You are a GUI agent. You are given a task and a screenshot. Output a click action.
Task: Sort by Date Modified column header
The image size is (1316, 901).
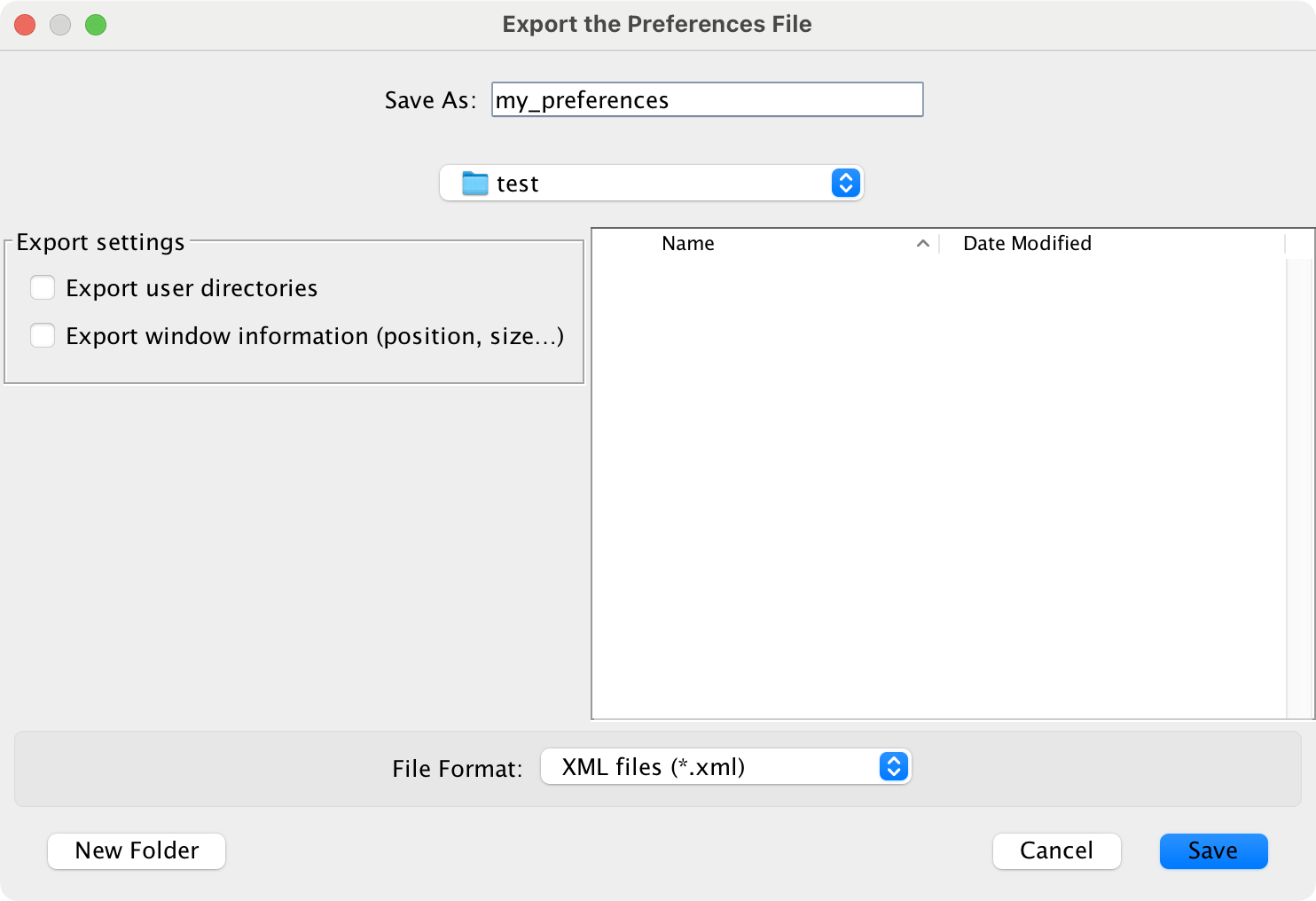click(1027, 243)
